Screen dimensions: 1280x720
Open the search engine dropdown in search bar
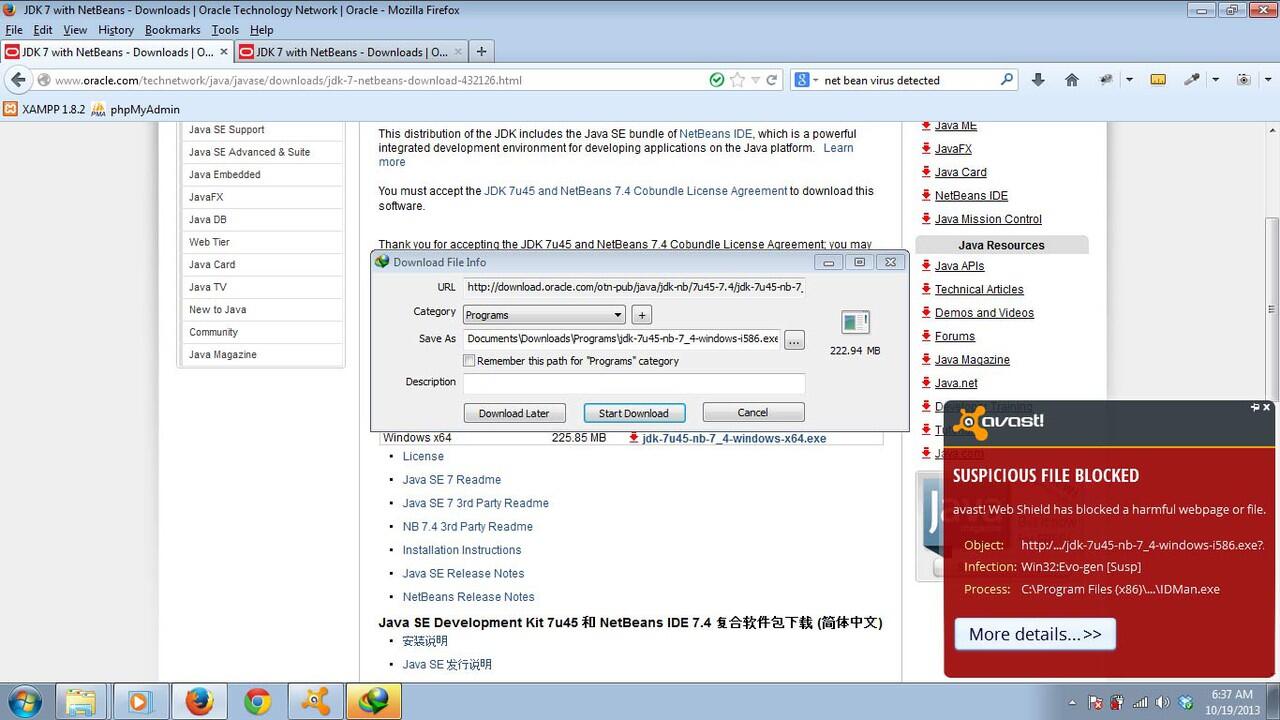click(809, 79)
